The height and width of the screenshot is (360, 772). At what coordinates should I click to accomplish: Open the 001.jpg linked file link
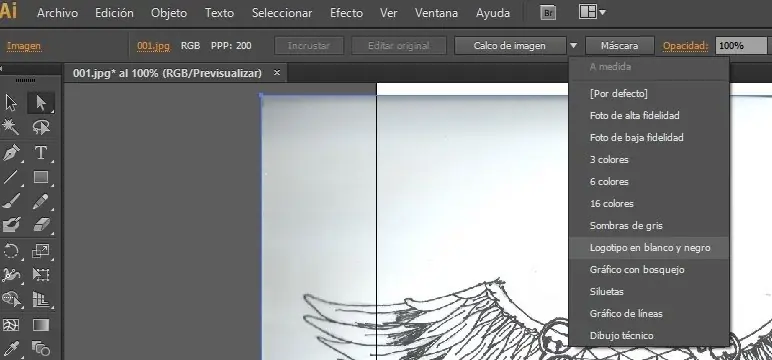154,46
